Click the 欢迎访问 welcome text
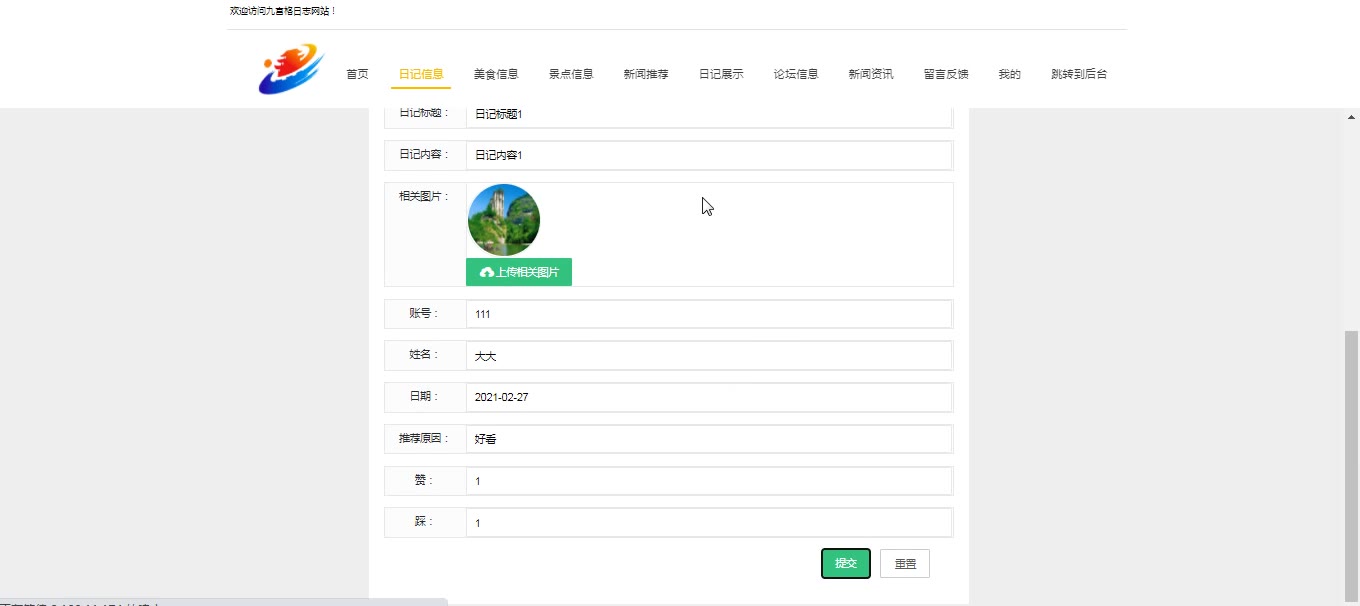 283,11
